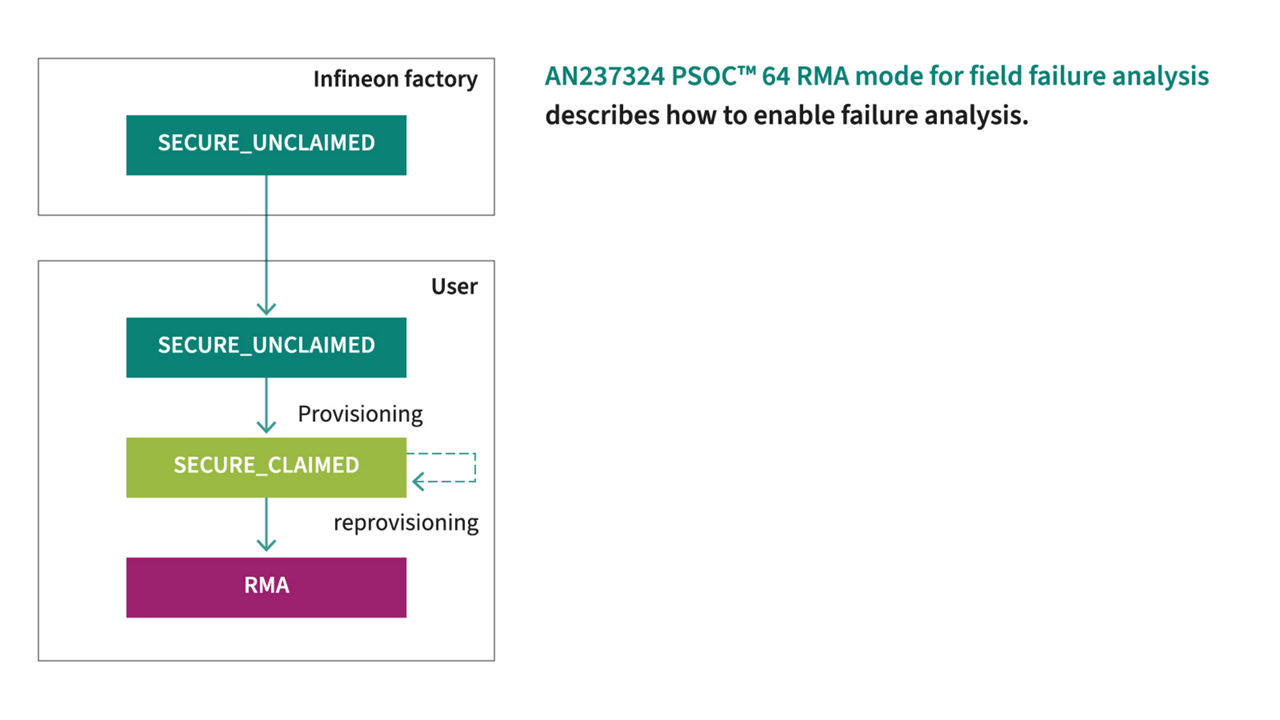Viewport: 1280px width, 720px height.
Task: Click the dashed reprovisioning loop arrow
Action: [474, 468]
